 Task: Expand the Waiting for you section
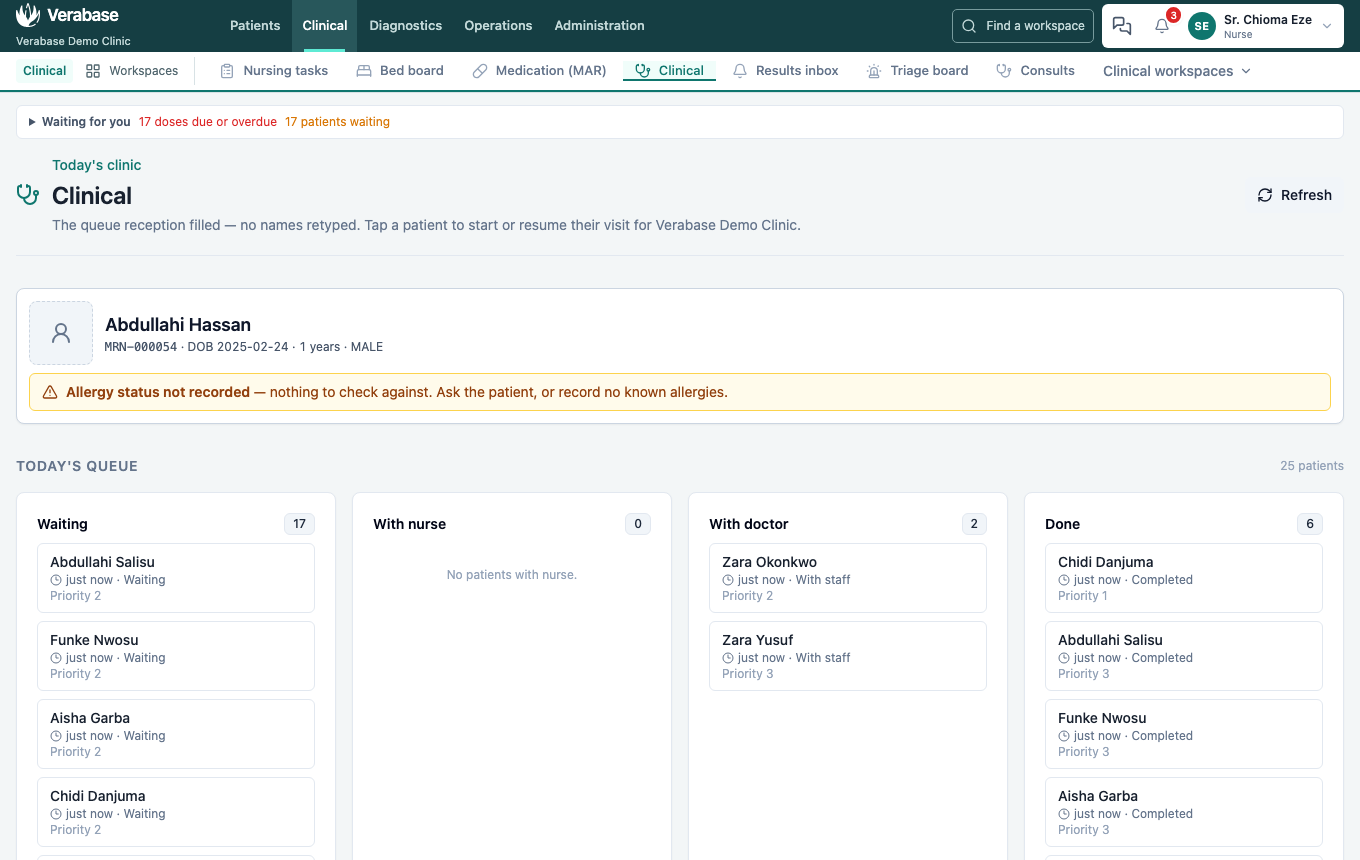80,122
